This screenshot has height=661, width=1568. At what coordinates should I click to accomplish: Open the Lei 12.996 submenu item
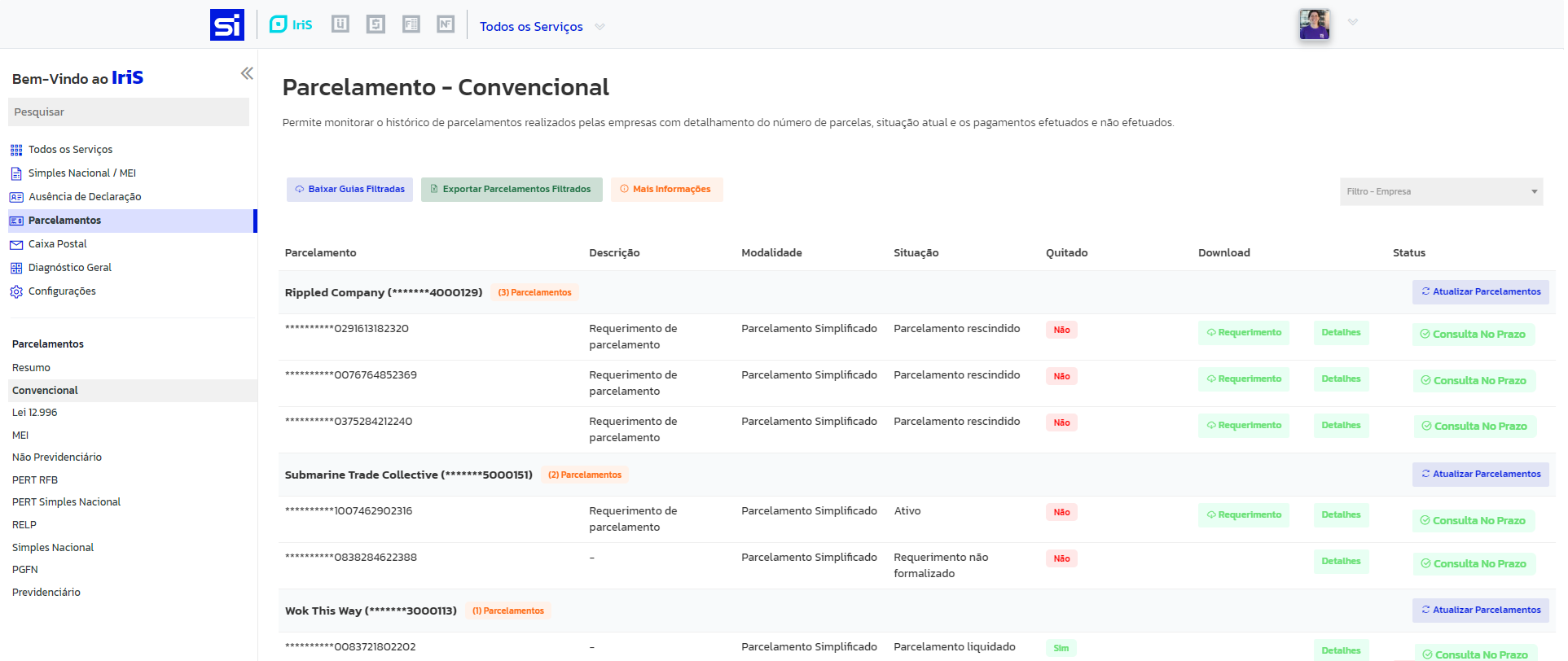[35, 413]
